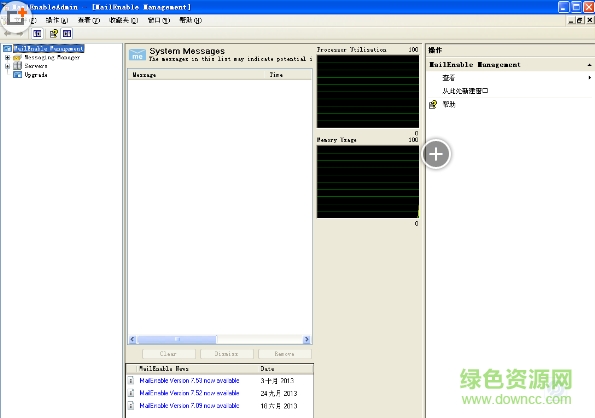Click the forward navigation arrow in toolbar
The height and width of the screenshot is (418, 595).
(x=20, y=34)
